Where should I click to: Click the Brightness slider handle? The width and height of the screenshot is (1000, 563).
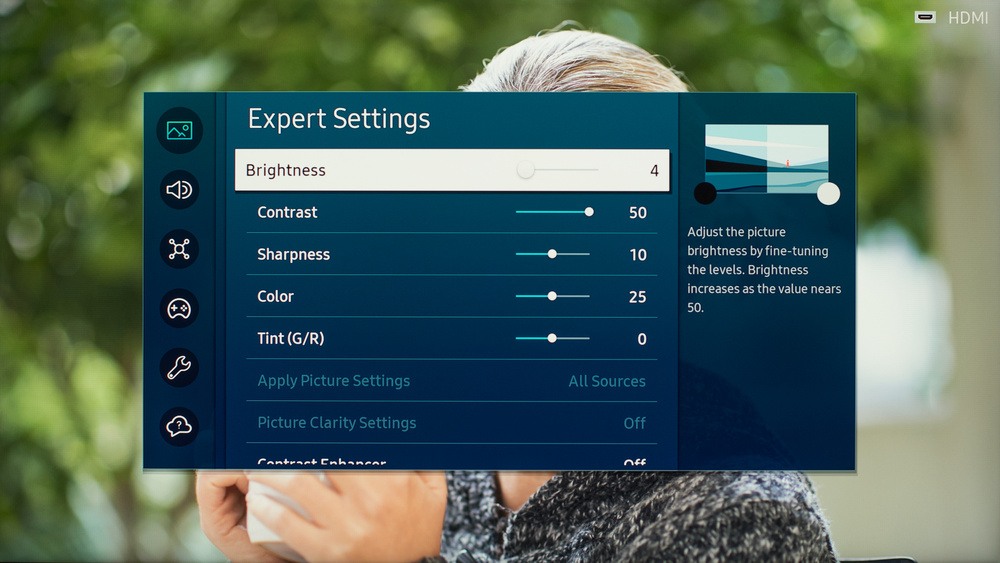[x=526, y=170]
